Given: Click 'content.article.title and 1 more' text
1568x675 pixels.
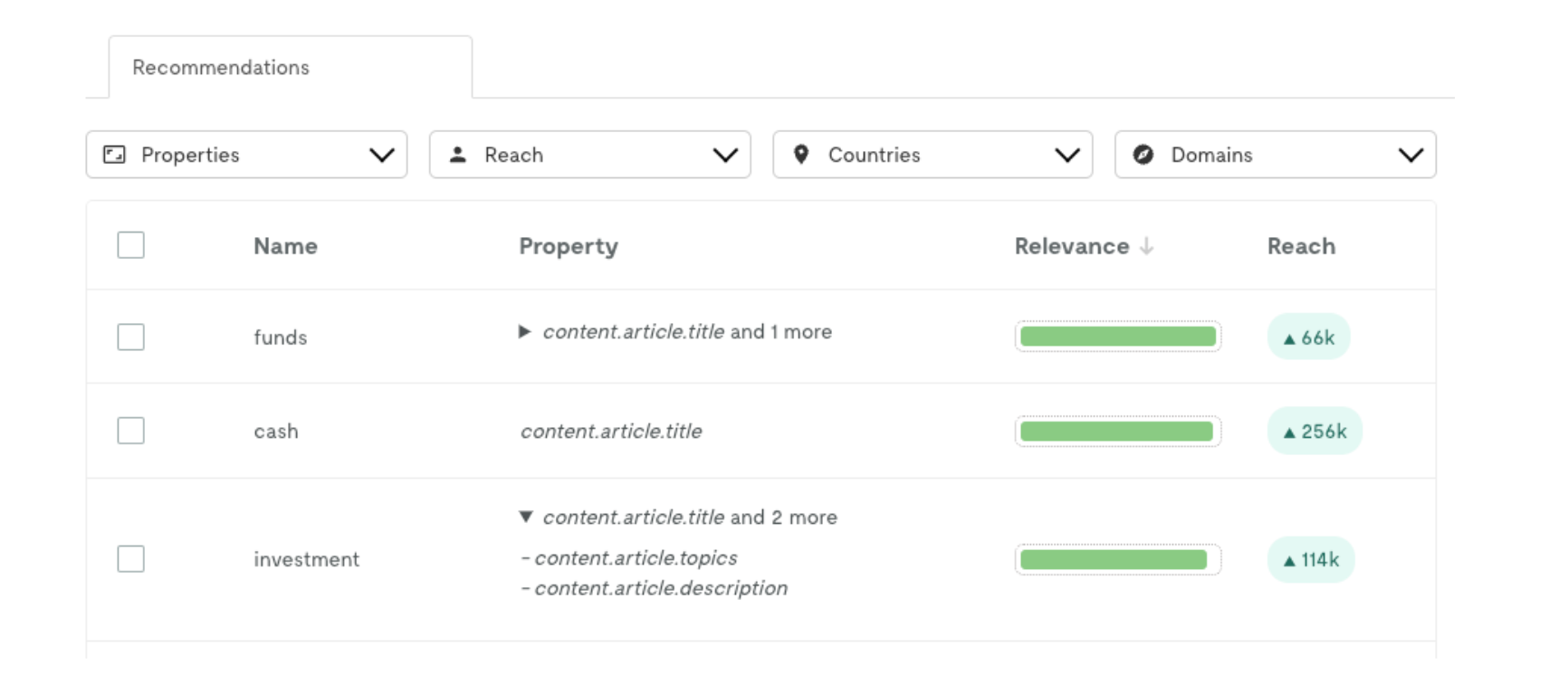Looking at the screenshot, I should click(687, 332).
